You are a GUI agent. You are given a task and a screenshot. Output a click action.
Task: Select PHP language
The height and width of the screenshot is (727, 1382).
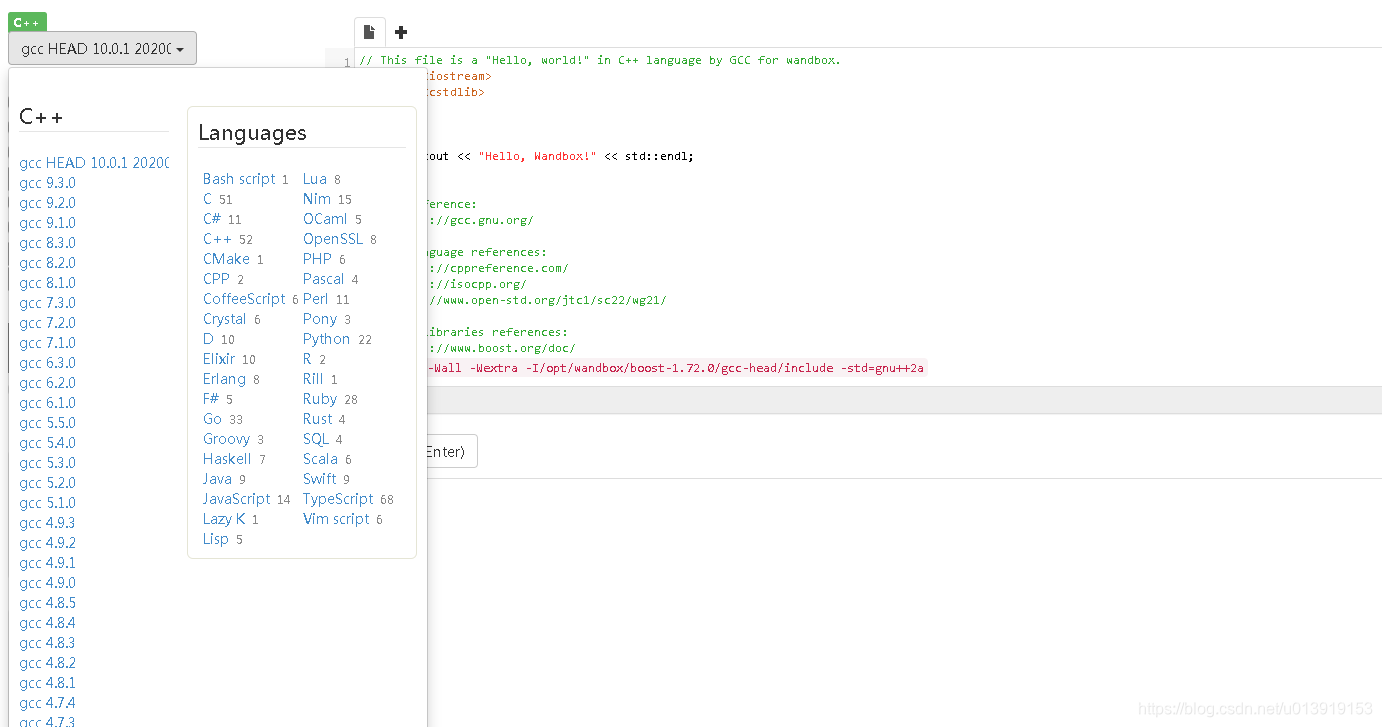pyautogui.click(x=317, y=259)
